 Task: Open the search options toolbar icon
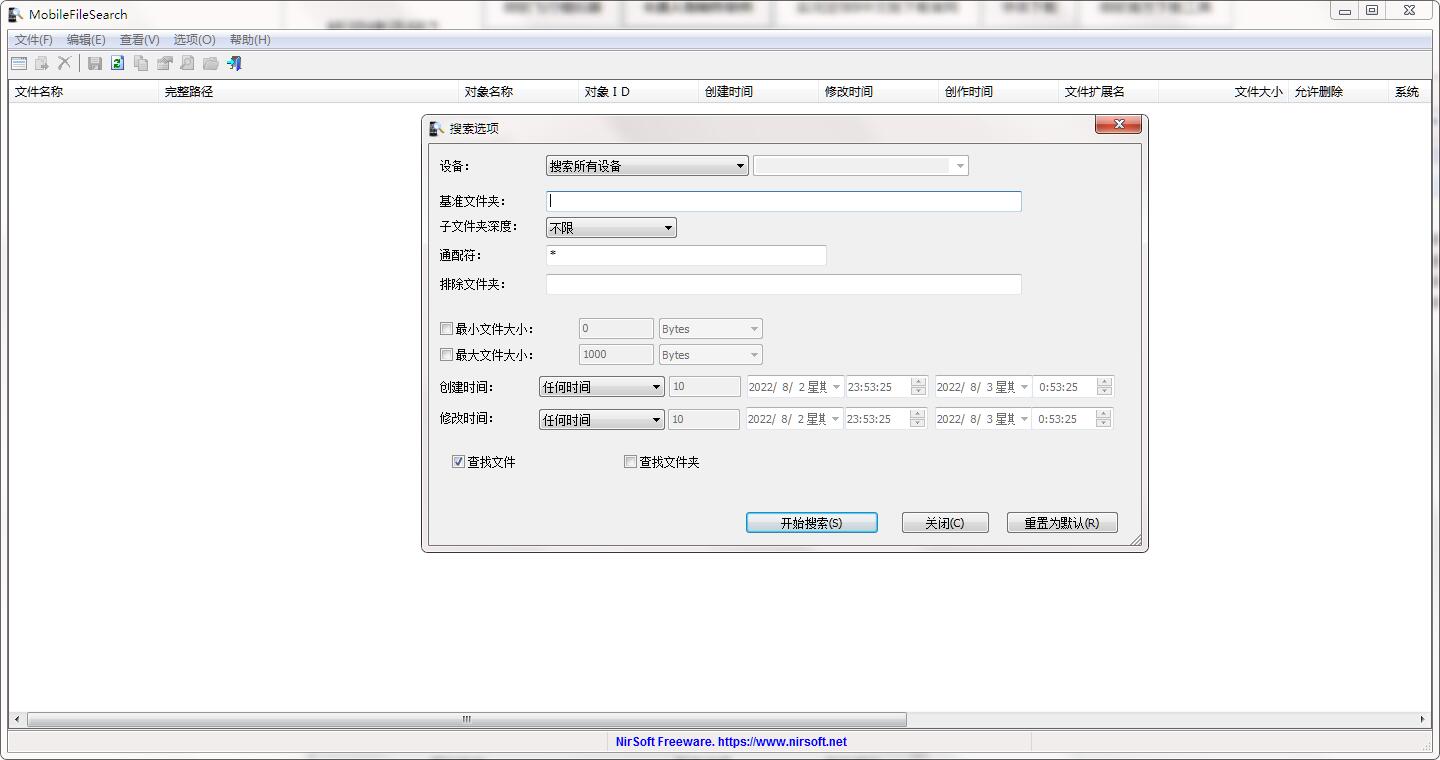(19, 63)
